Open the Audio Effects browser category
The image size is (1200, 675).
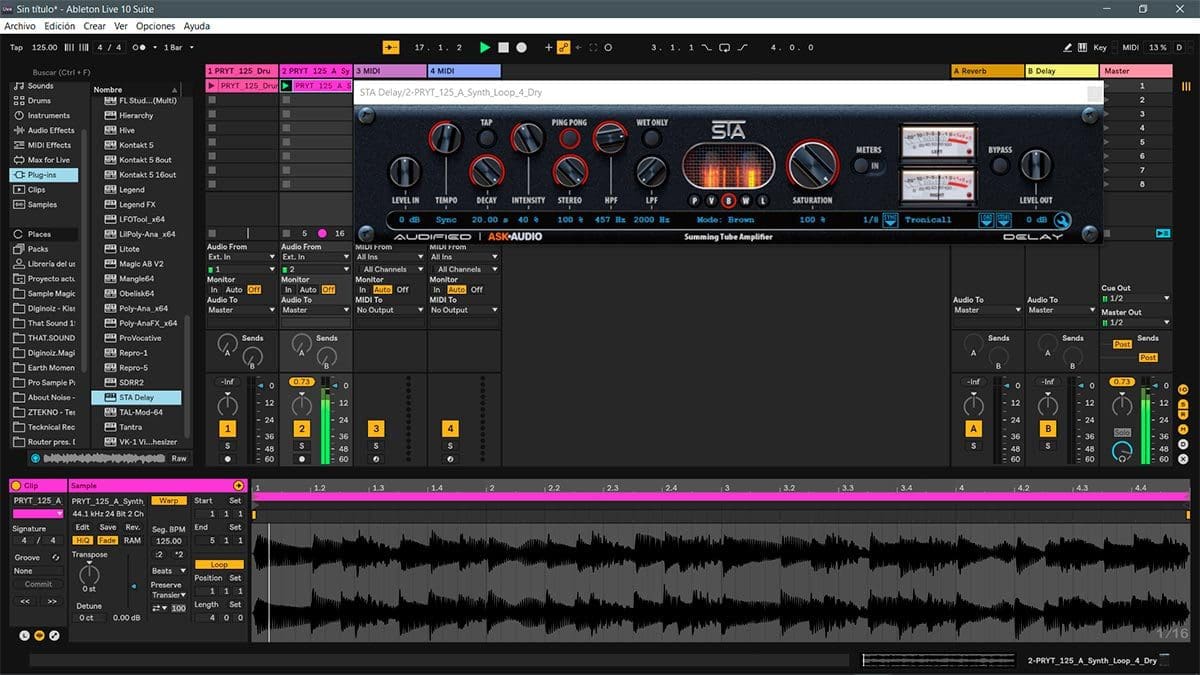pos(43,130)
